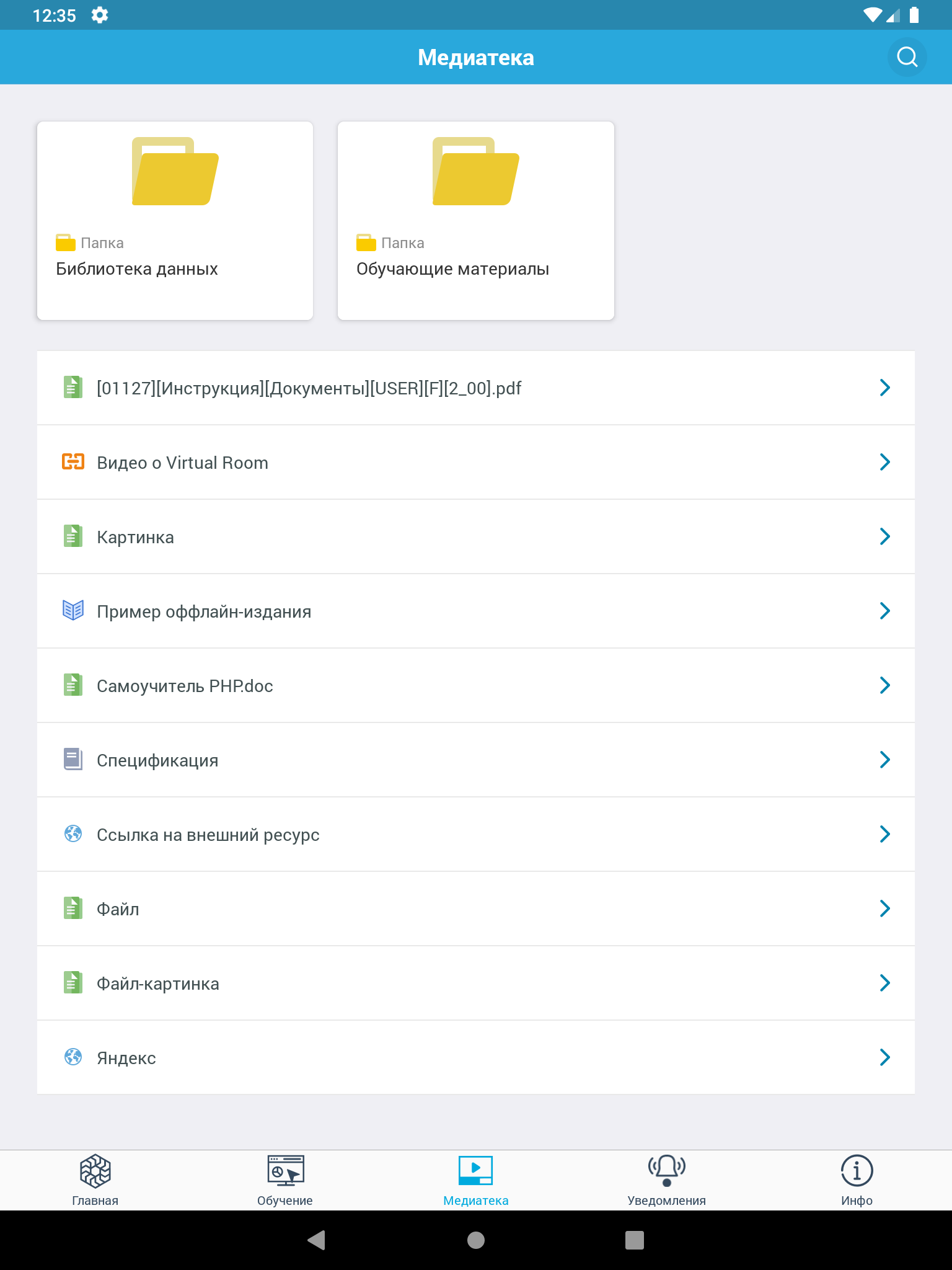Click the file icon beside Самоучитель PHP.doc
952x1270 pixels.
pyautogui.click(x=73, y=685)
